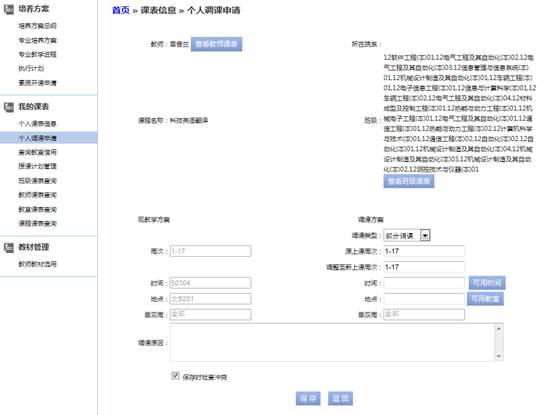Click the 调课方案 heading text
Screen dimensions: 554x415
371,220
